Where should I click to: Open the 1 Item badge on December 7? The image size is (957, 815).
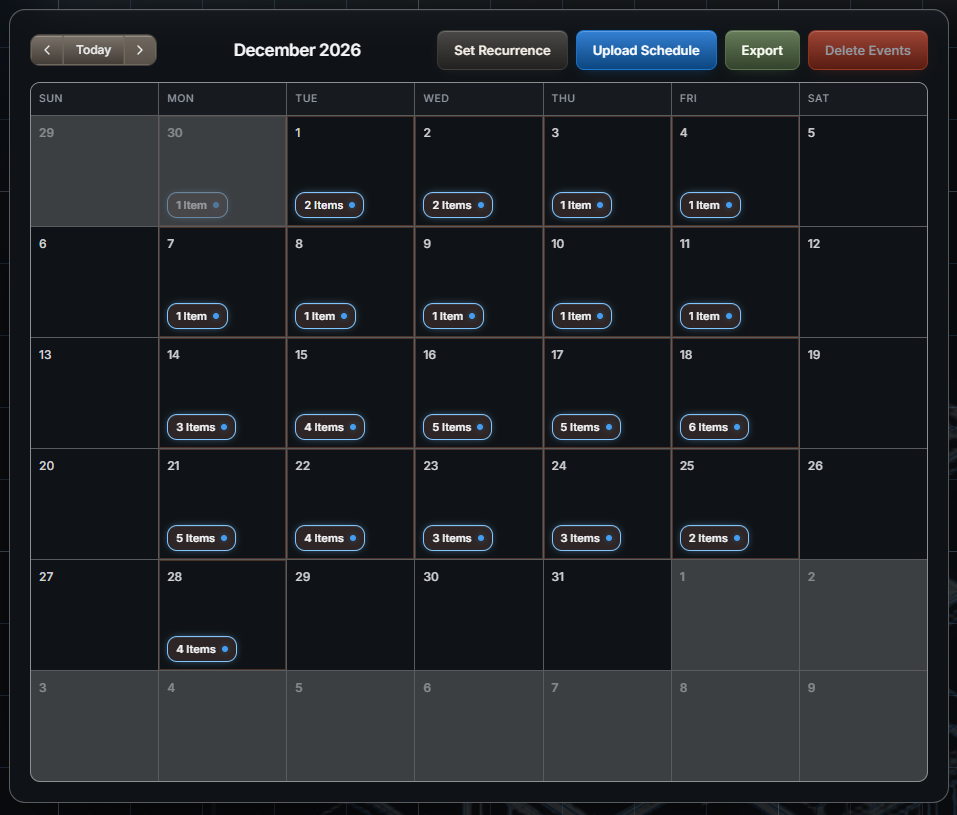198,316
